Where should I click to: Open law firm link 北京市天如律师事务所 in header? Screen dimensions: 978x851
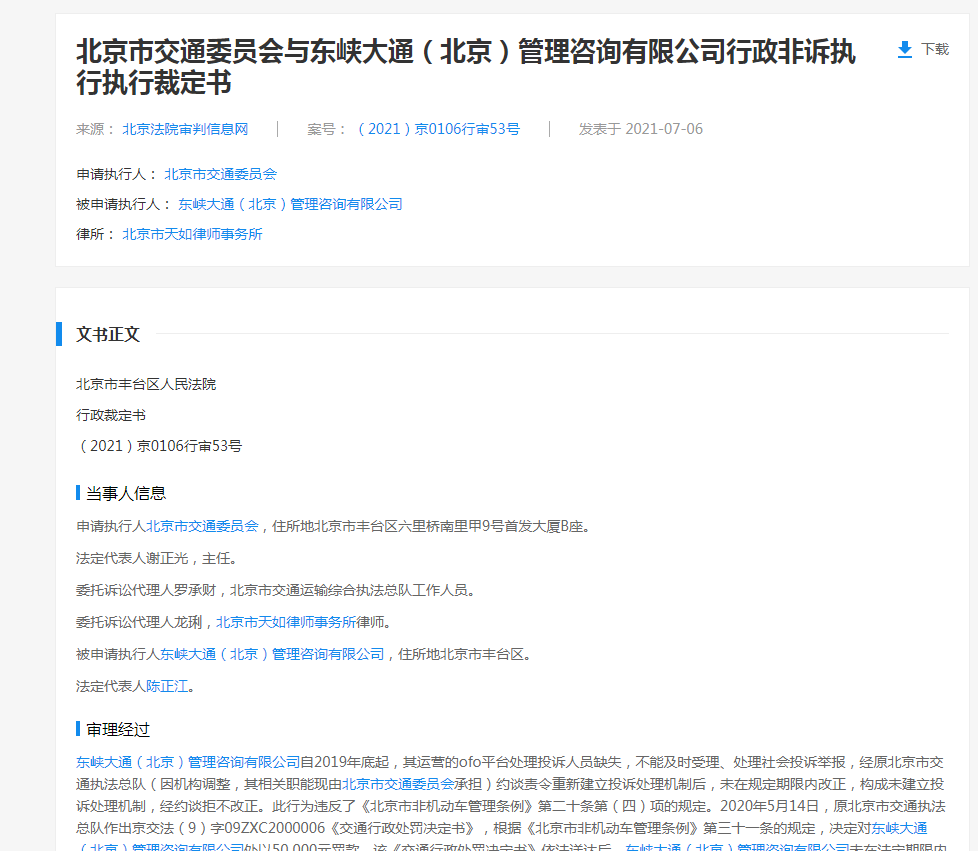click(x=192, y=234)
